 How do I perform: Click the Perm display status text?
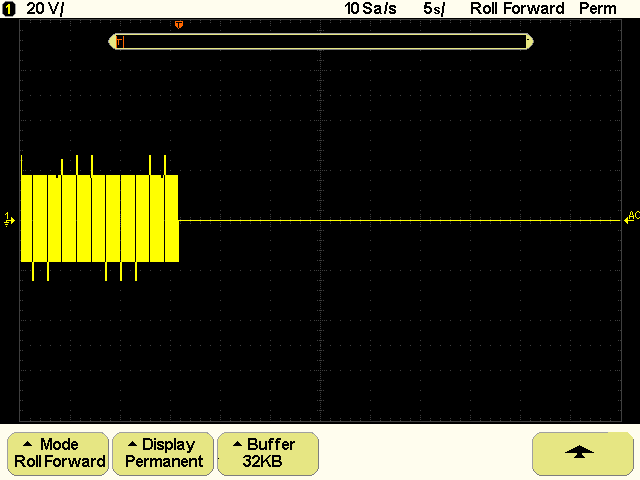(x=598, y=9)
